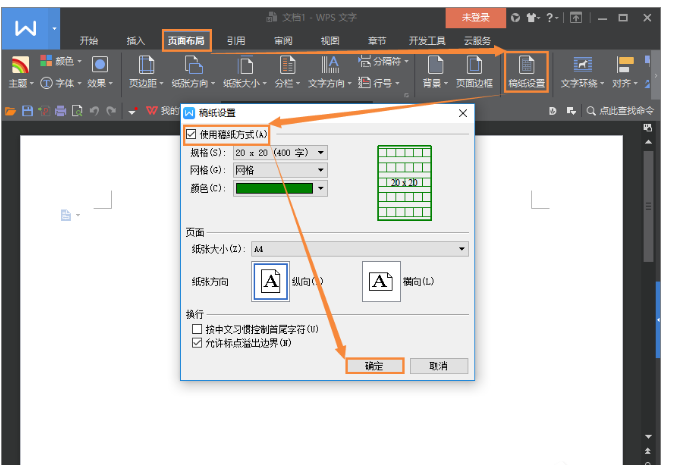The width and height of the screenshot is (674, 465).
Task: Click the 20 x 20 grid preview
Action: coord(404,183)
